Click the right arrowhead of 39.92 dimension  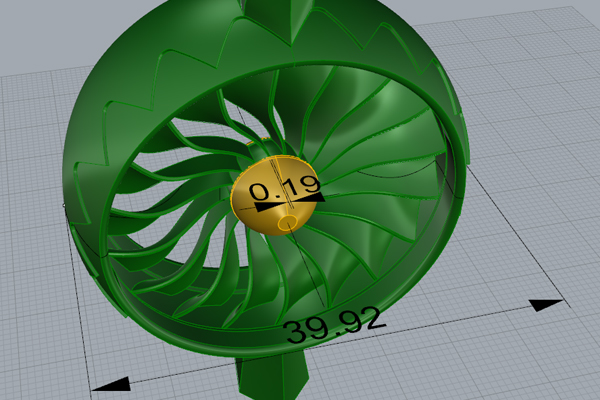pos(546,305)
